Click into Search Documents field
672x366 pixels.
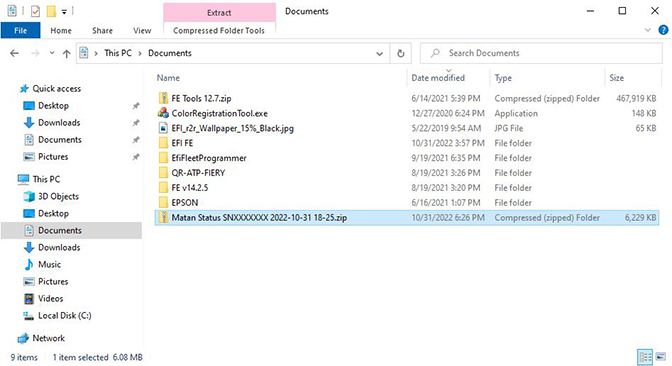tap(541, 53)
